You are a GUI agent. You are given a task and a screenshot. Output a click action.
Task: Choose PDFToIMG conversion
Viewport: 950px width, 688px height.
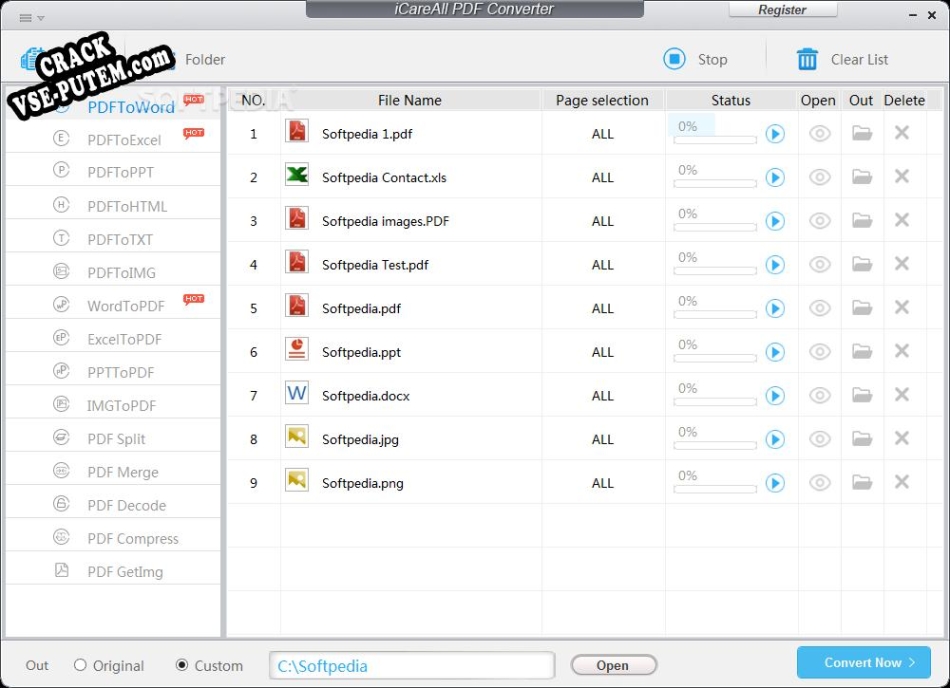click(113, 273)
